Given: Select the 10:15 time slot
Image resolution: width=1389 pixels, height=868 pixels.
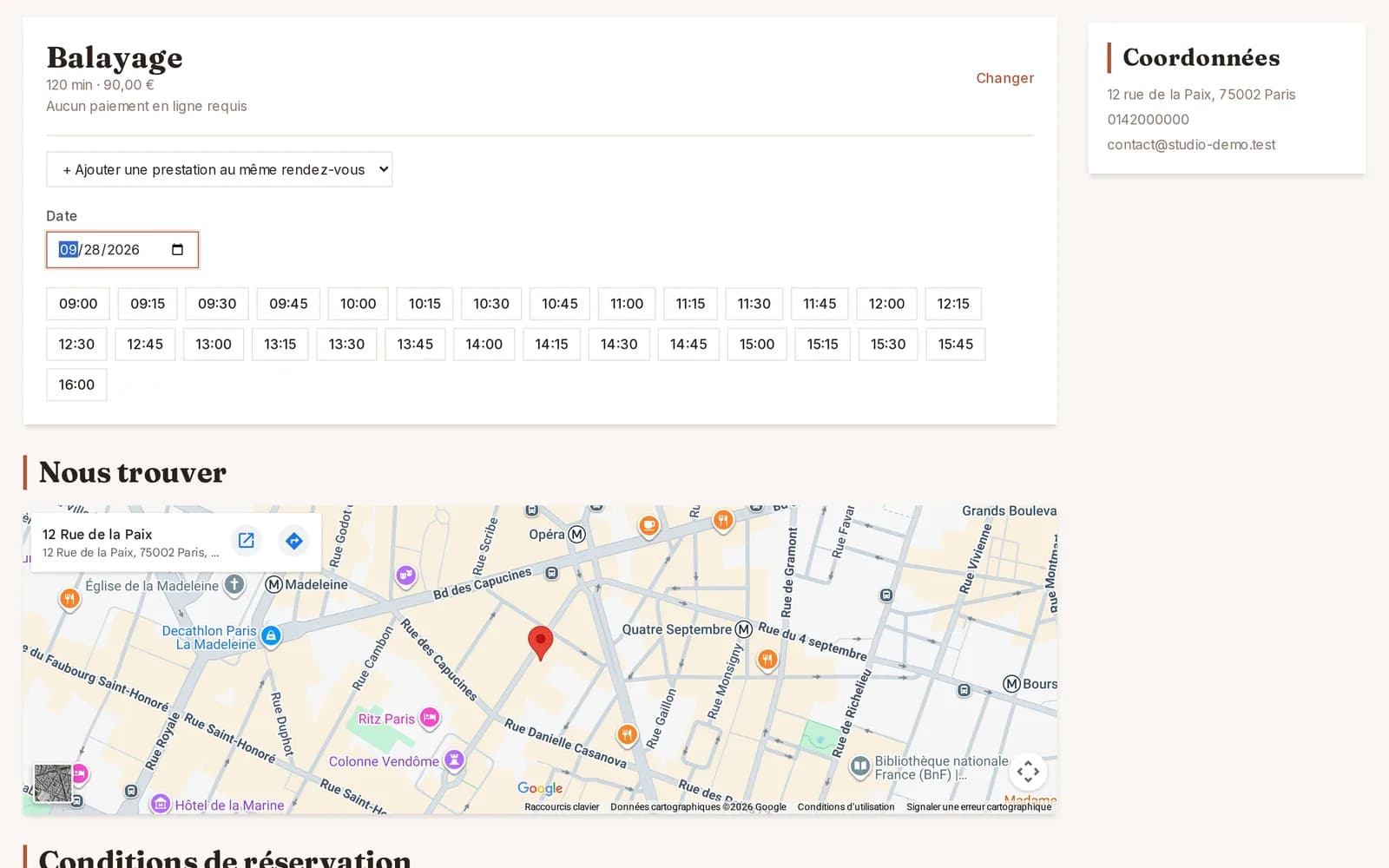Looking at the screenshot, I should (x=425, y=304).
